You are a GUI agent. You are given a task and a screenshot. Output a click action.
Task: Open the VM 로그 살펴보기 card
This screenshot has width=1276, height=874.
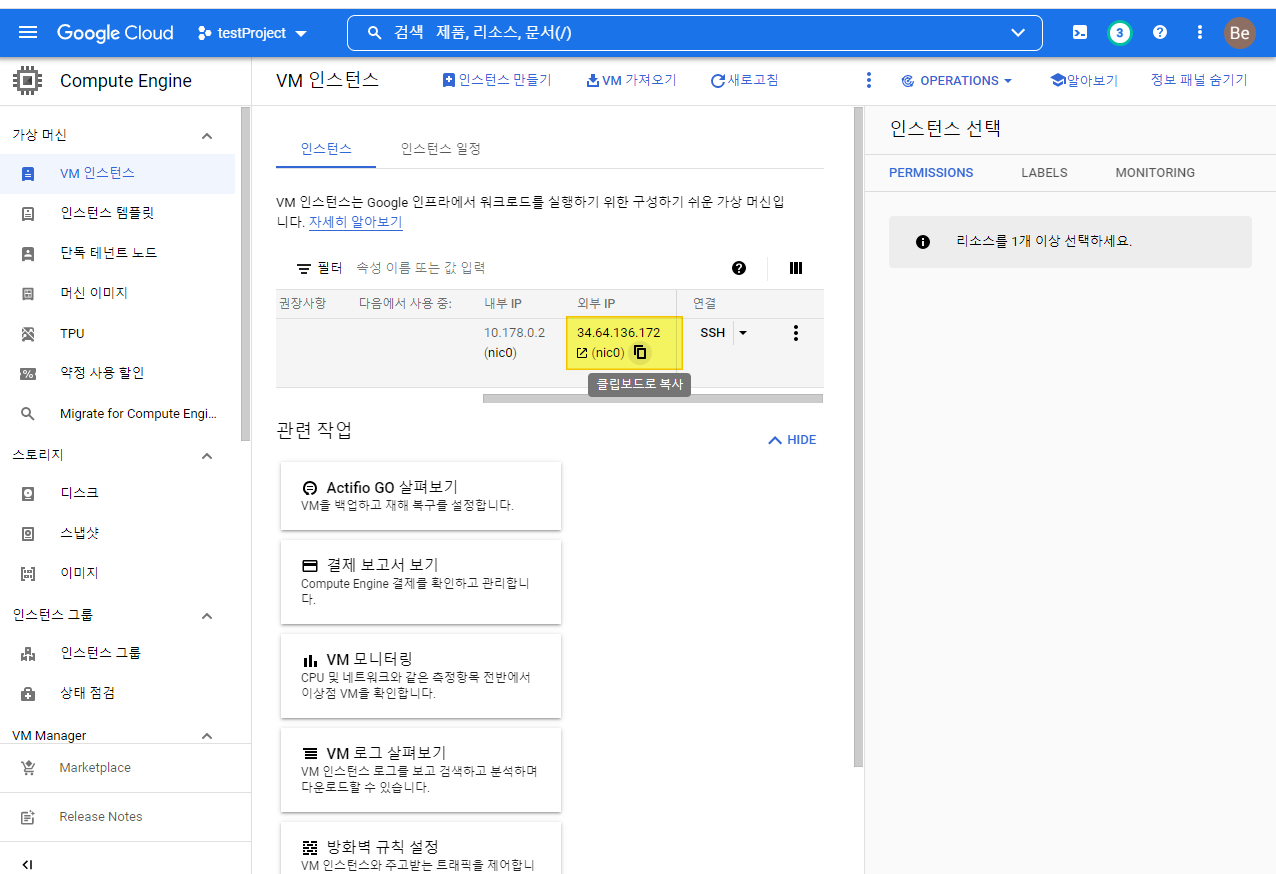[x=421, y=770]
